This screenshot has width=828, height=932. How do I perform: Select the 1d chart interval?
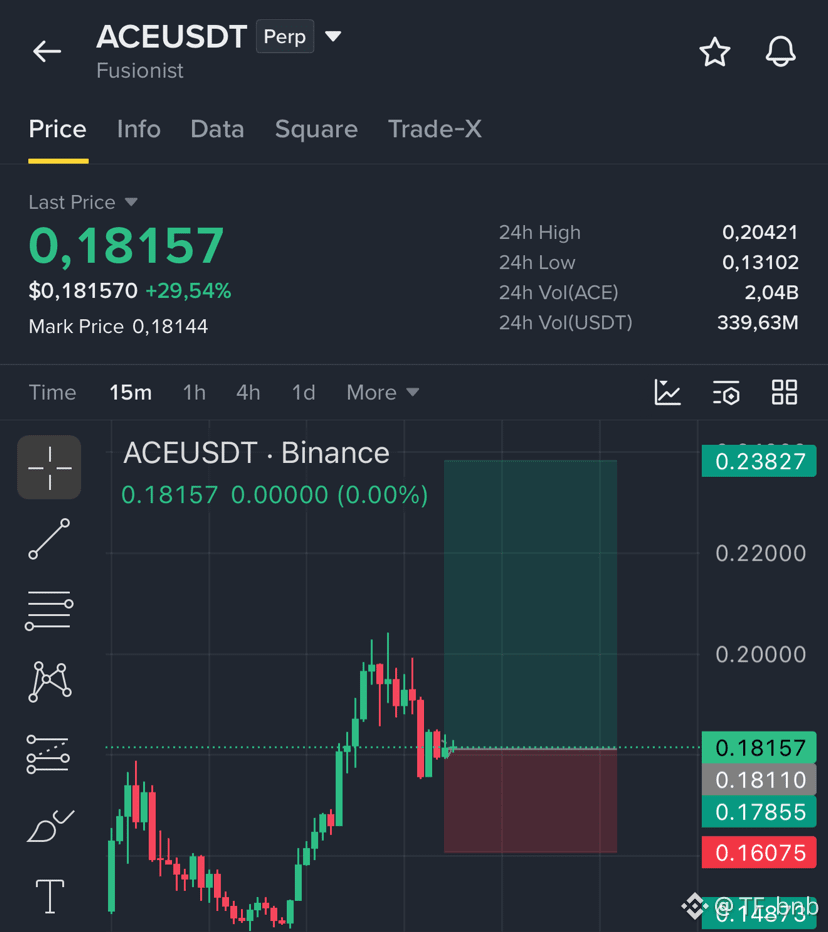pos(303,392)
